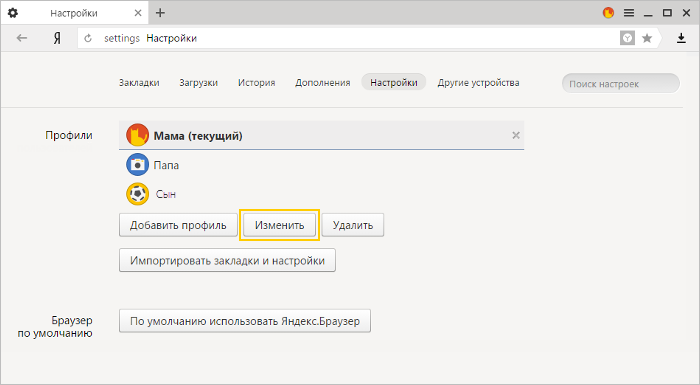
Task: Go to История tab
Action: [256, 83]
